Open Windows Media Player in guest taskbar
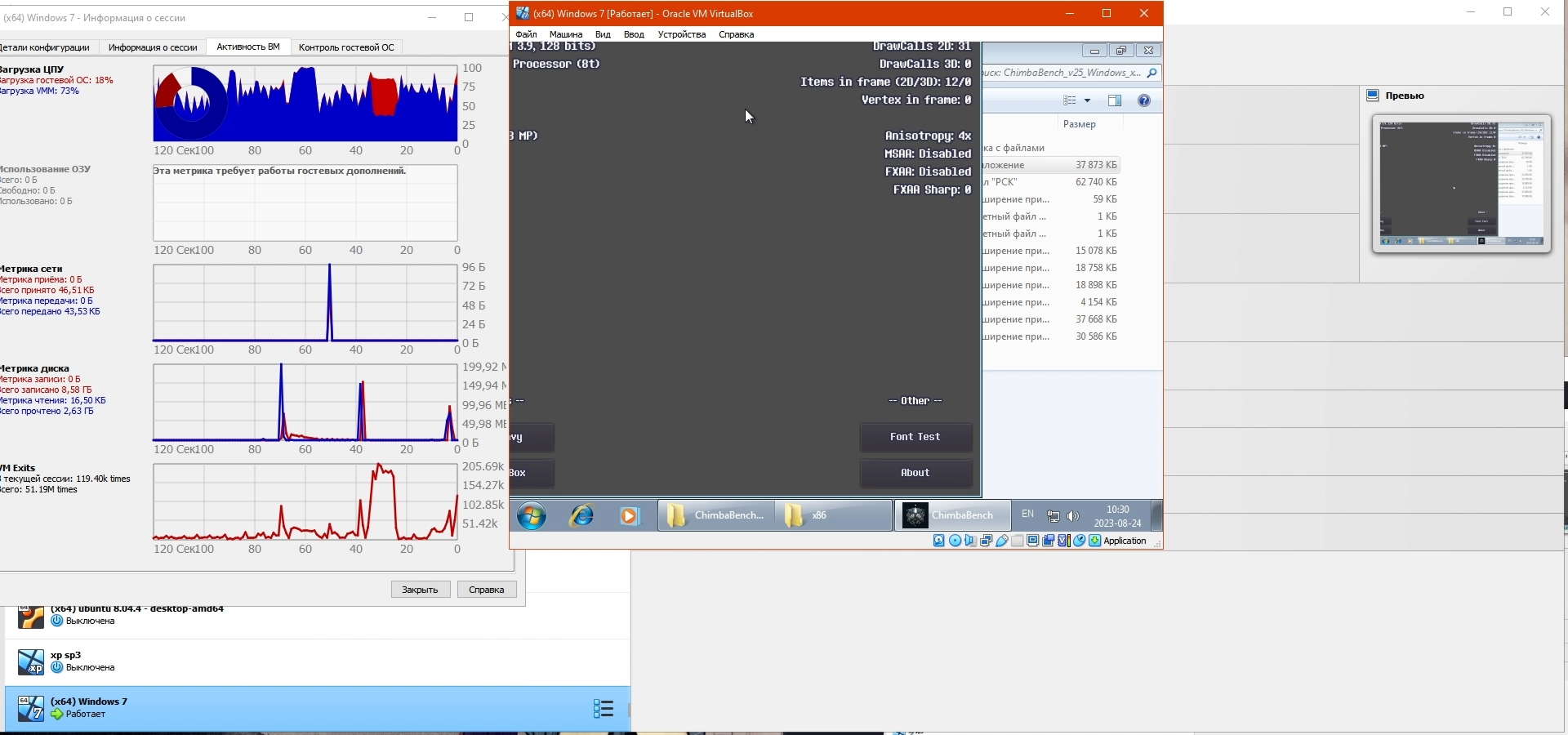Screen dimensions: 1568x735 pyautogui.click(x=629, y=515)
